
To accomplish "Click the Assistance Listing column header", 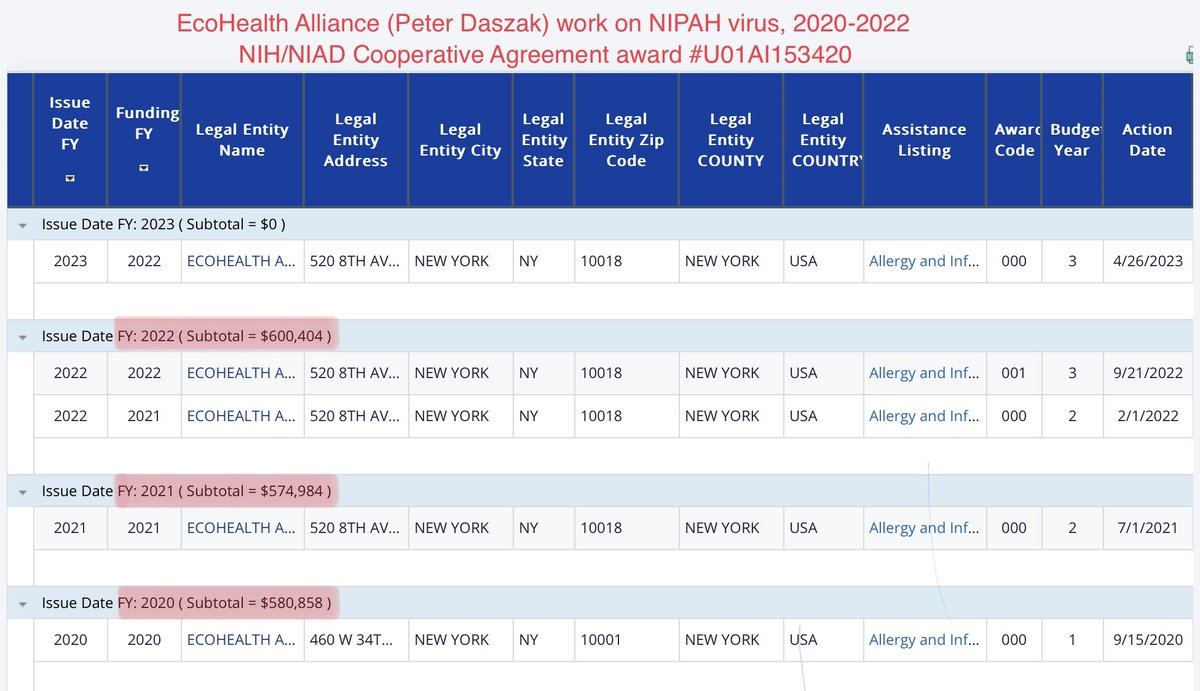I will pos(924,140).
